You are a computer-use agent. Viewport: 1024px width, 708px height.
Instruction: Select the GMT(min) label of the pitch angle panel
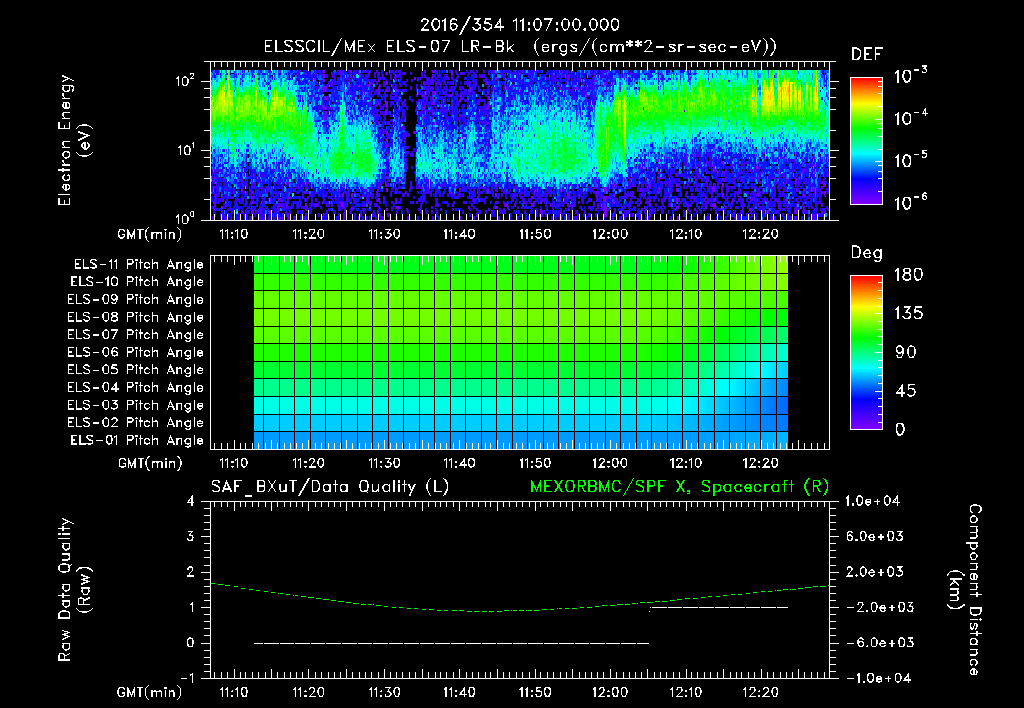tap(150, 463)
